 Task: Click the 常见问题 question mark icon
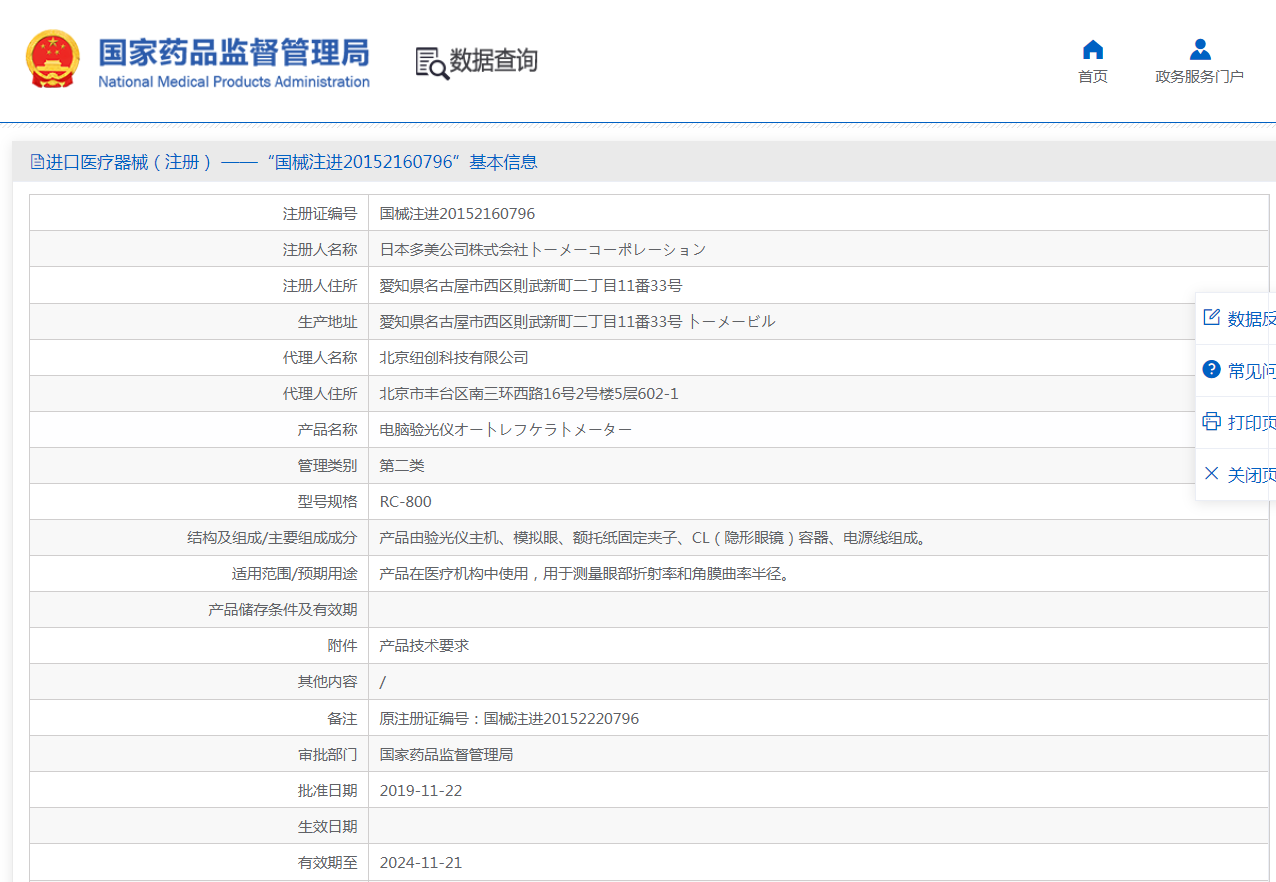click(x=1211, y=369)
